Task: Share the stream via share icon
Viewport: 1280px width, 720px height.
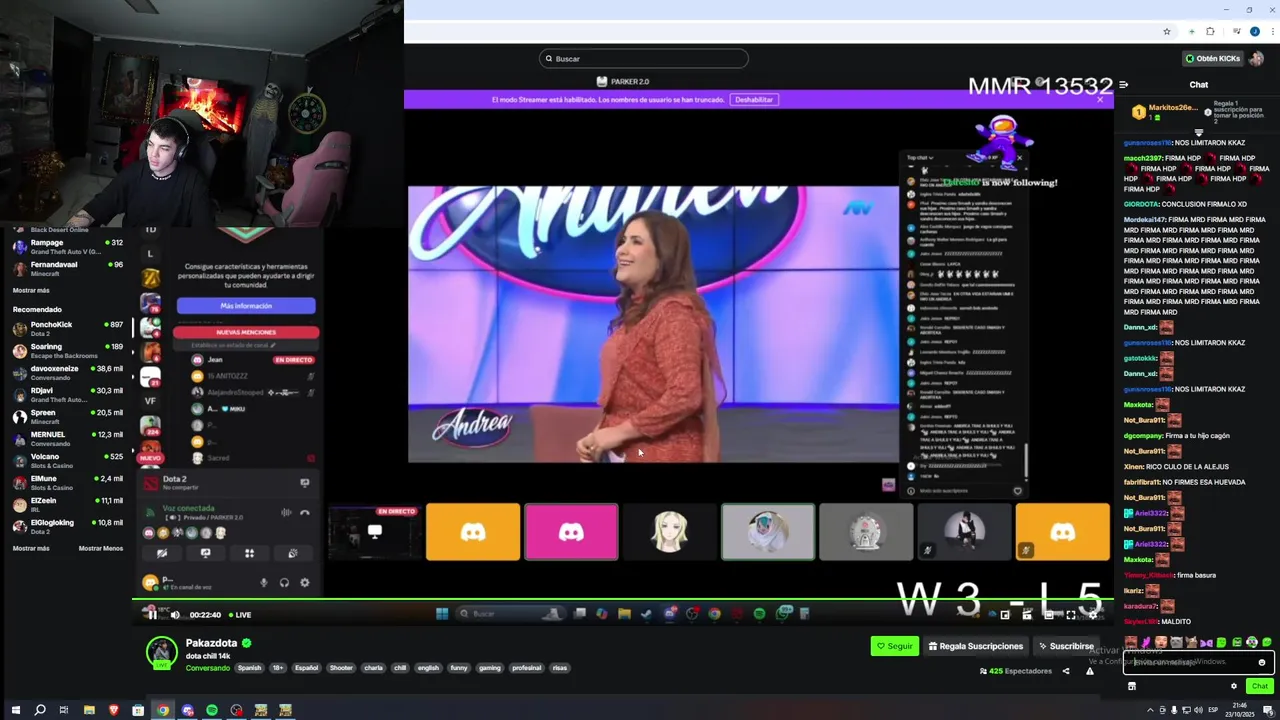Action: coord(1066,671)
